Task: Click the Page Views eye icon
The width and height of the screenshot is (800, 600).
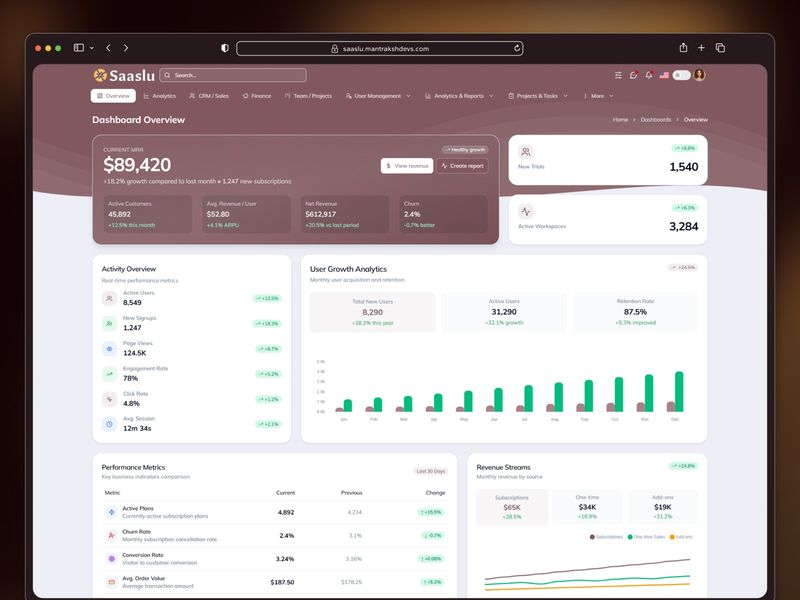Action: click(x=109, y=349)
